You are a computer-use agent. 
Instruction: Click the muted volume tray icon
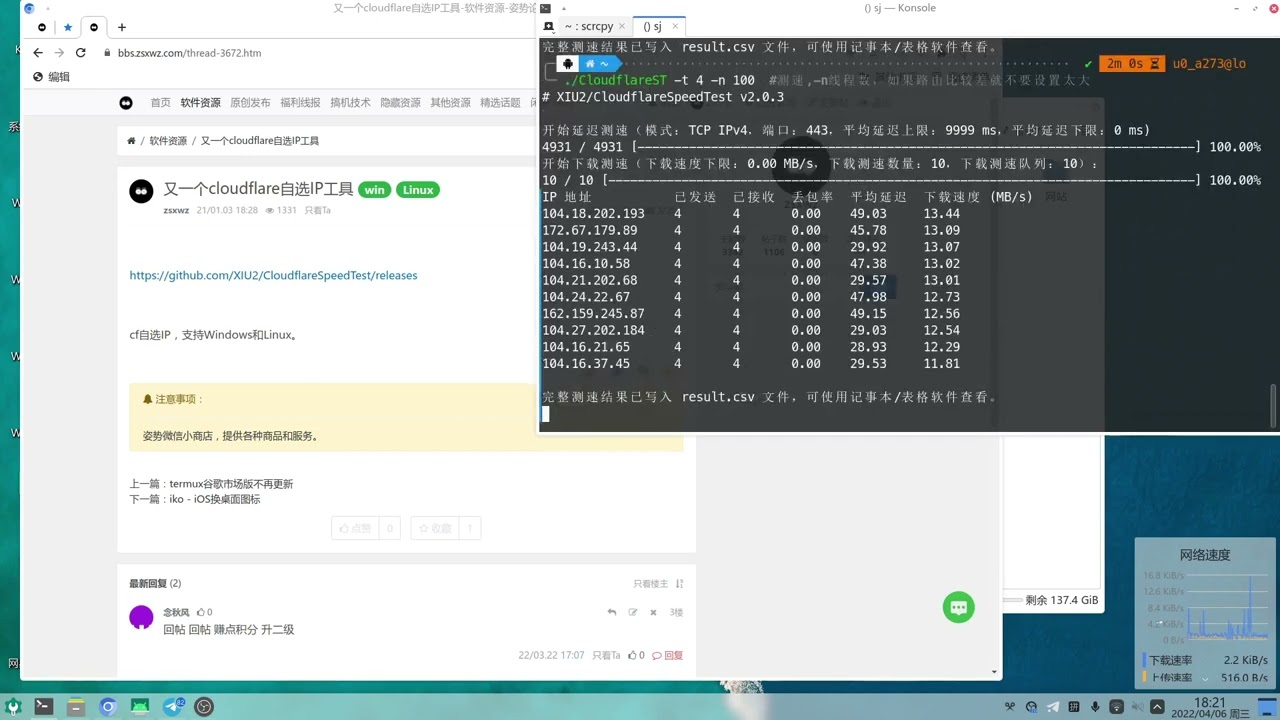click(x=1138, y=707)
